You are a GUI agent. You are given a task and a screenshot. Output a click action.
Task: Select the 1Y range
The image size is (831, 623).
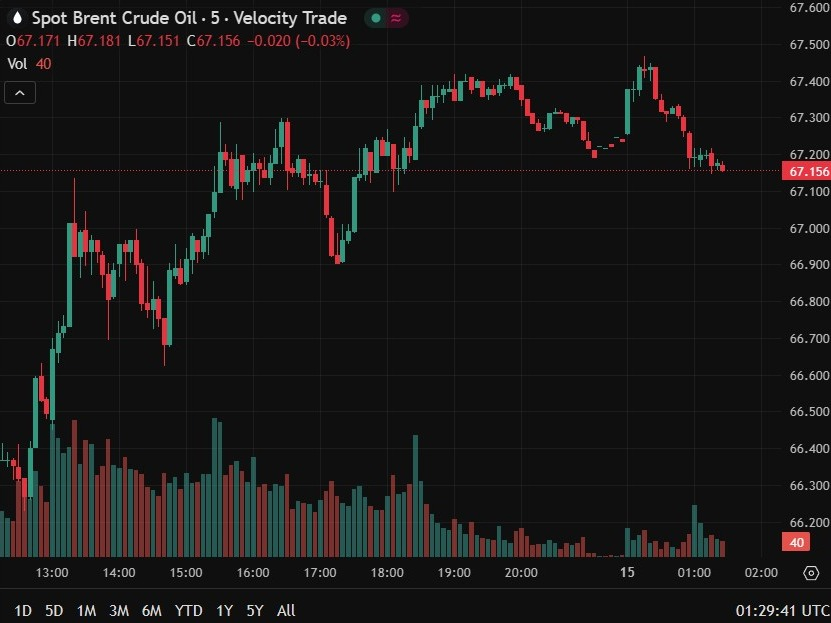point(225,611)
